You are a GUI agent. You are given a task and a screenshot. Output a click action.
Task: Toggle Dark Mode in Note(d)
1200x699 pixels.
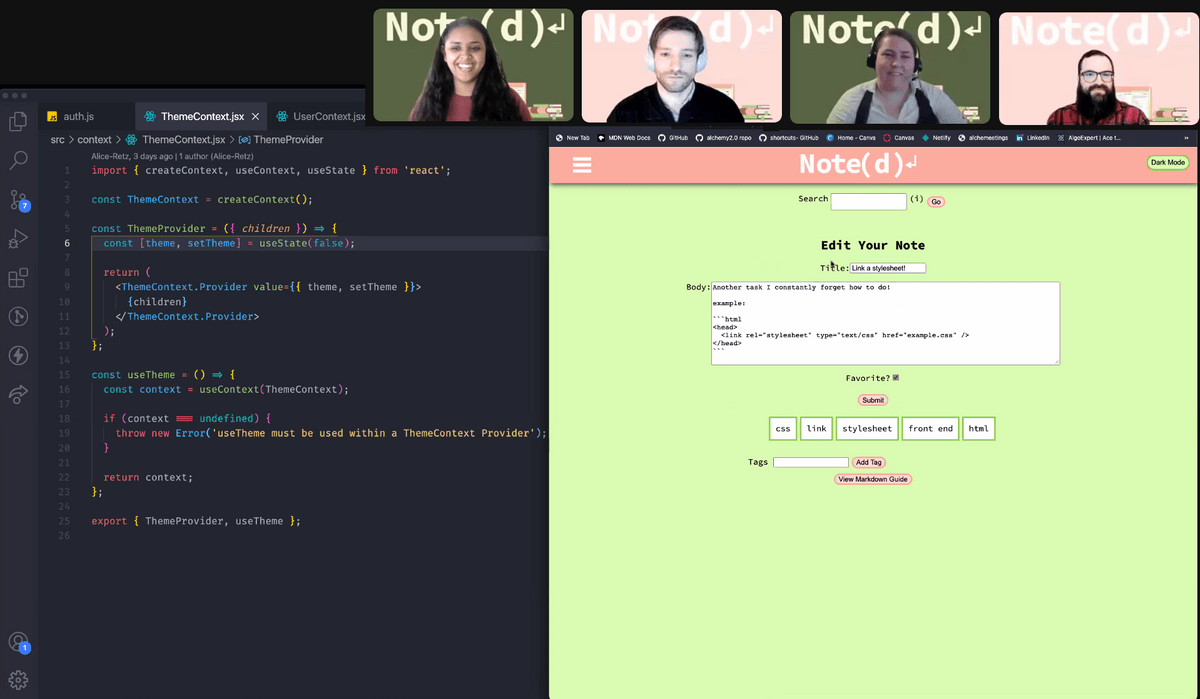[x=1167, y=162]
